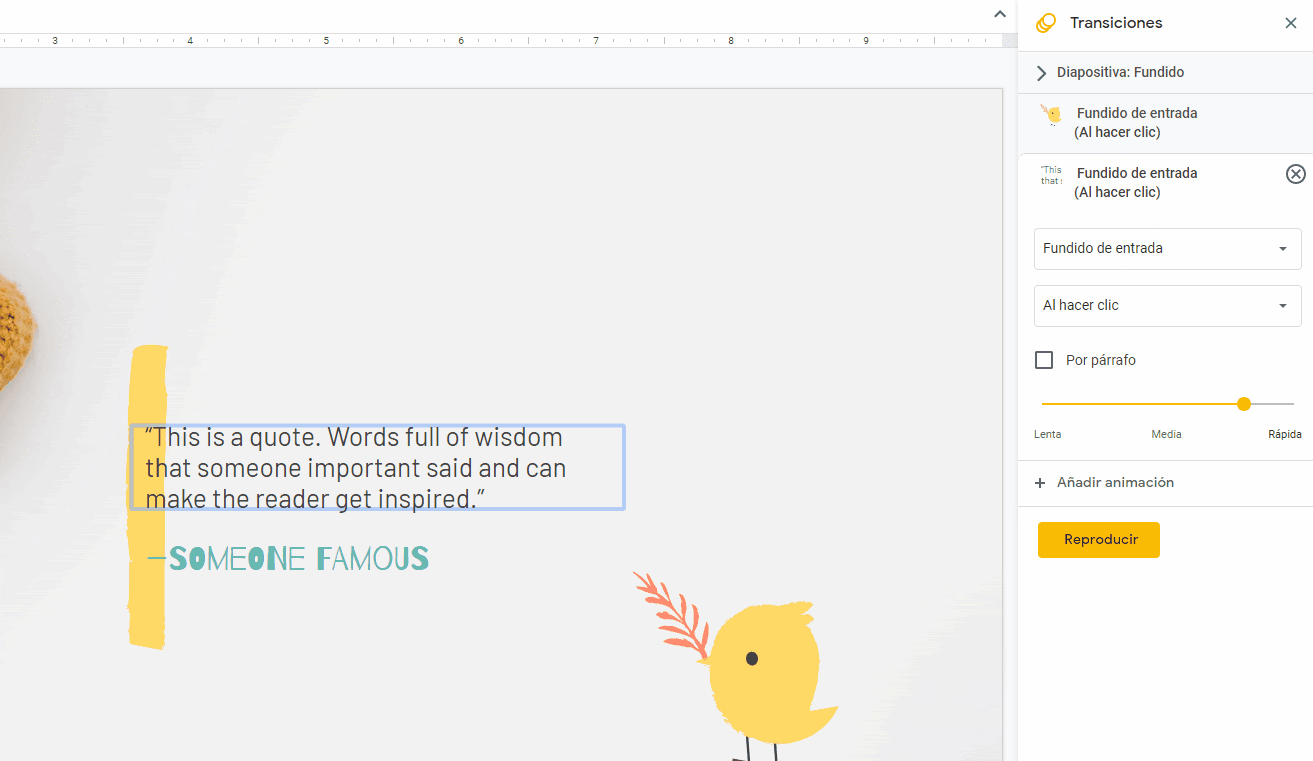Select the yellow brush stroke shape
Viewport: 1313px width, 761px height.
point(148,497)
